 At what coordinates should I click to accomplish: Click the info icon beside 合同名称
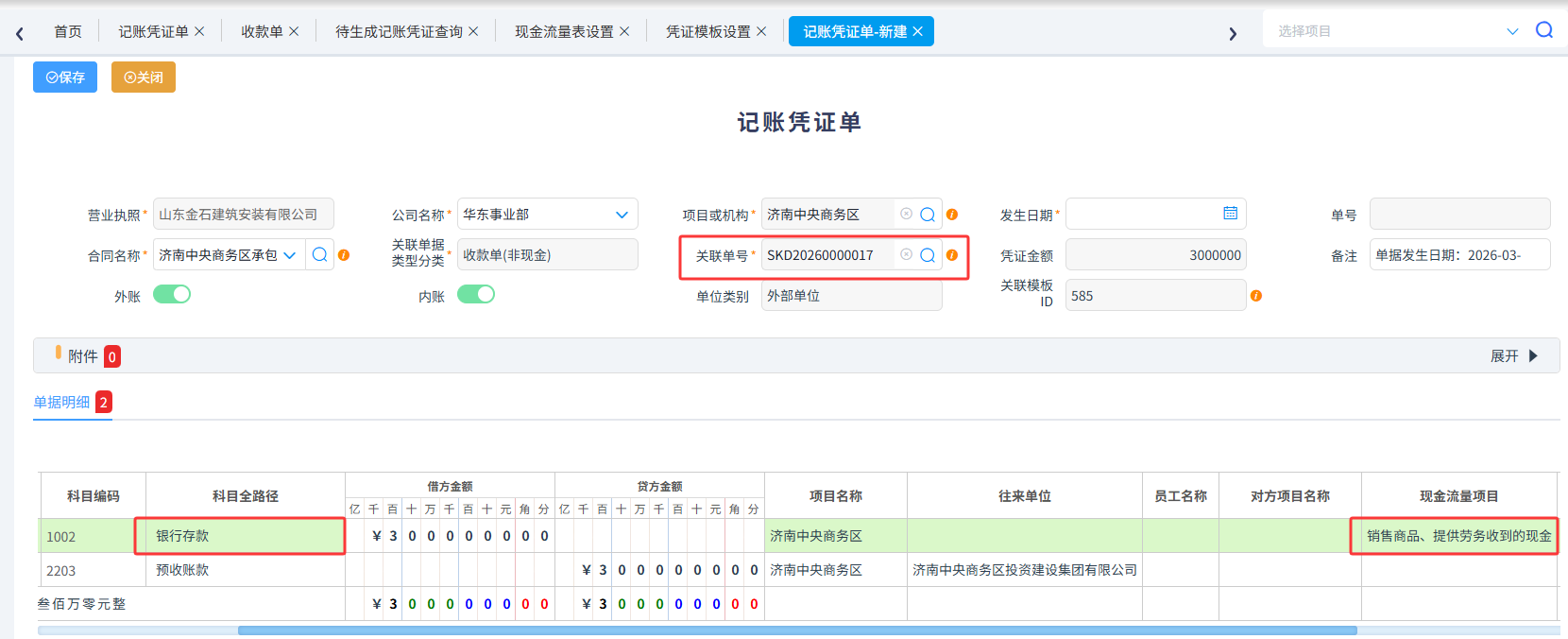coord(344,255)
